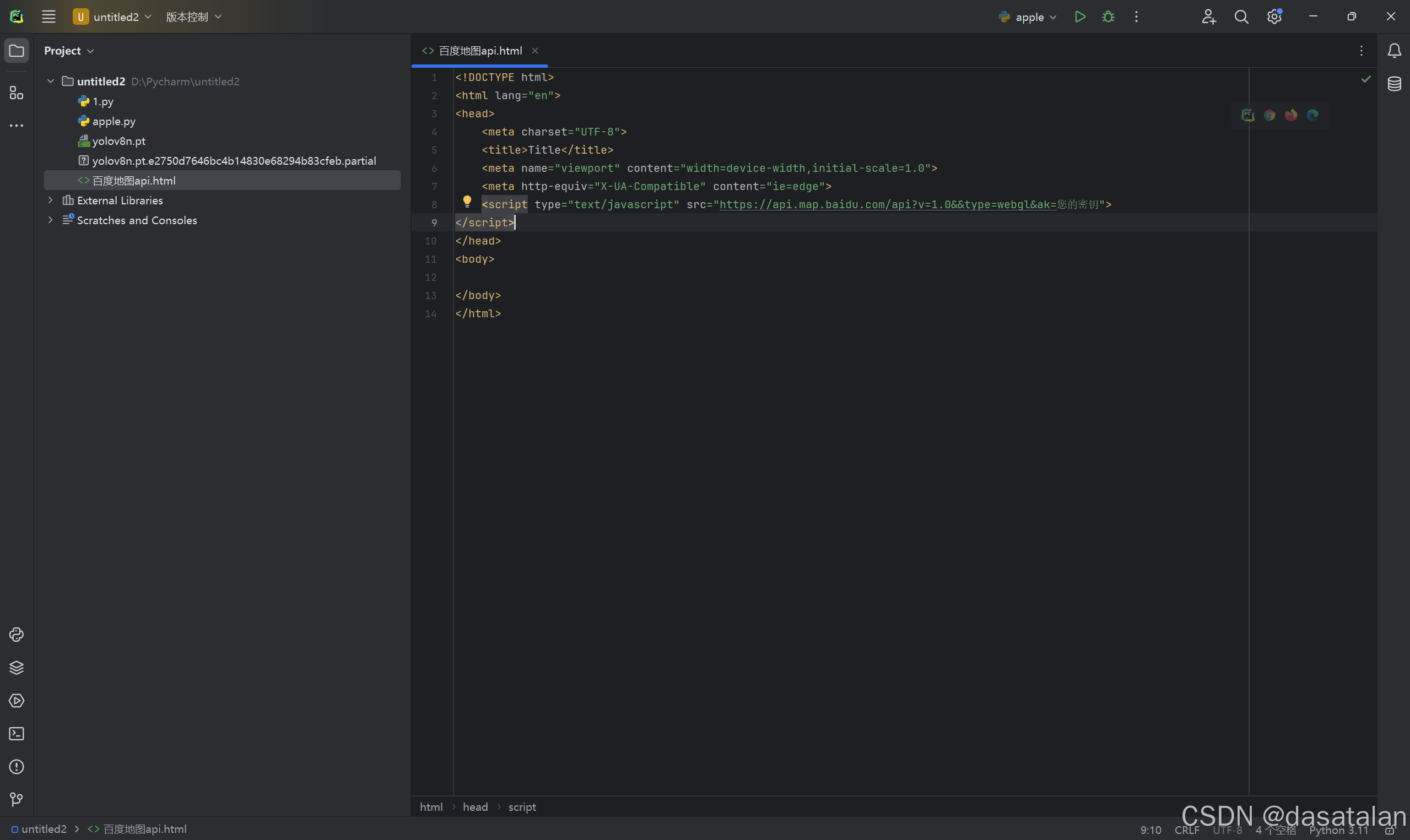Open Python Packages tool window
The width and height of the screenshot is (1410, 840).
pyautogui.click(x=17, y=668)
